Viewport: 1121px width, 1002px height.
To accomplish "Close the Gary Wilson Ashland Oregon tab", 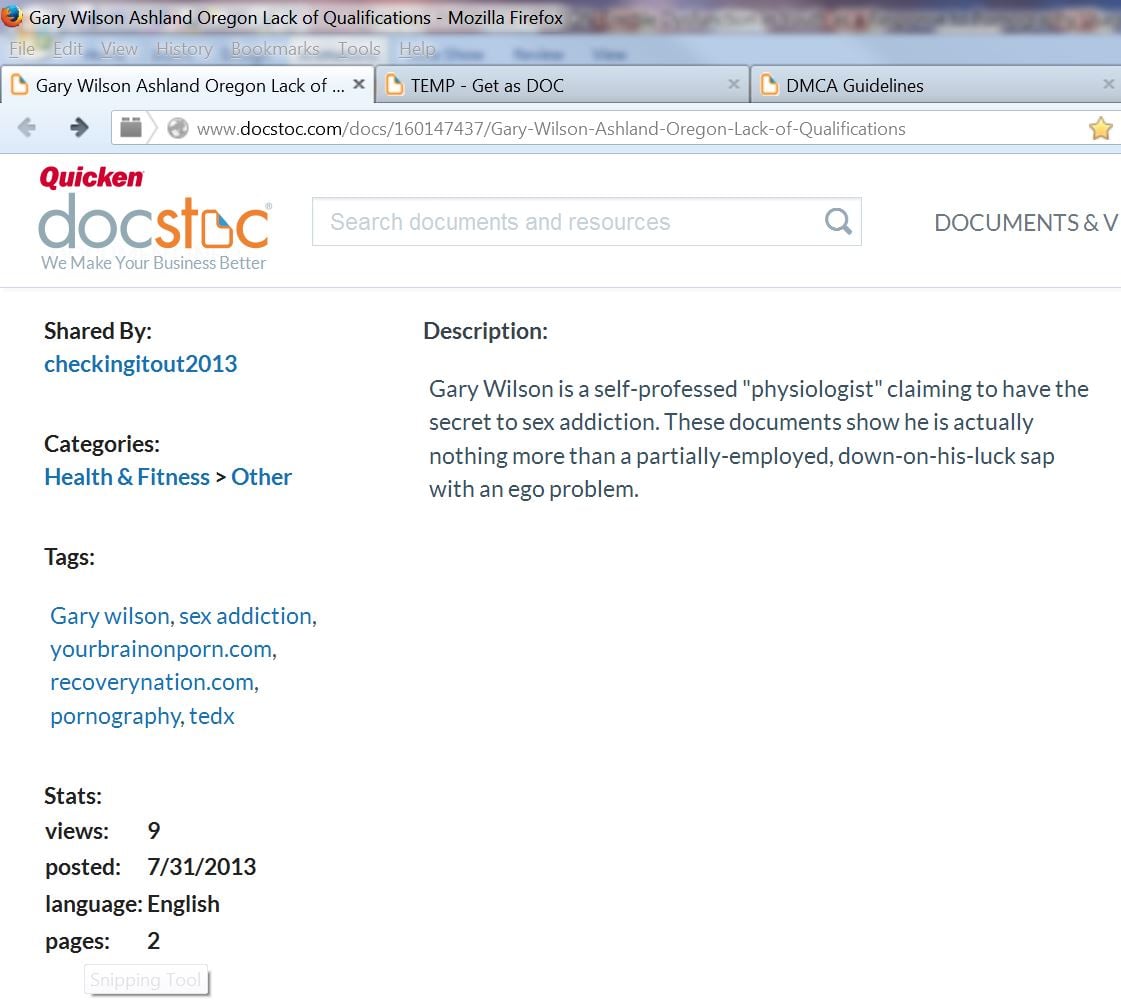I will click(x=359, y=85).
